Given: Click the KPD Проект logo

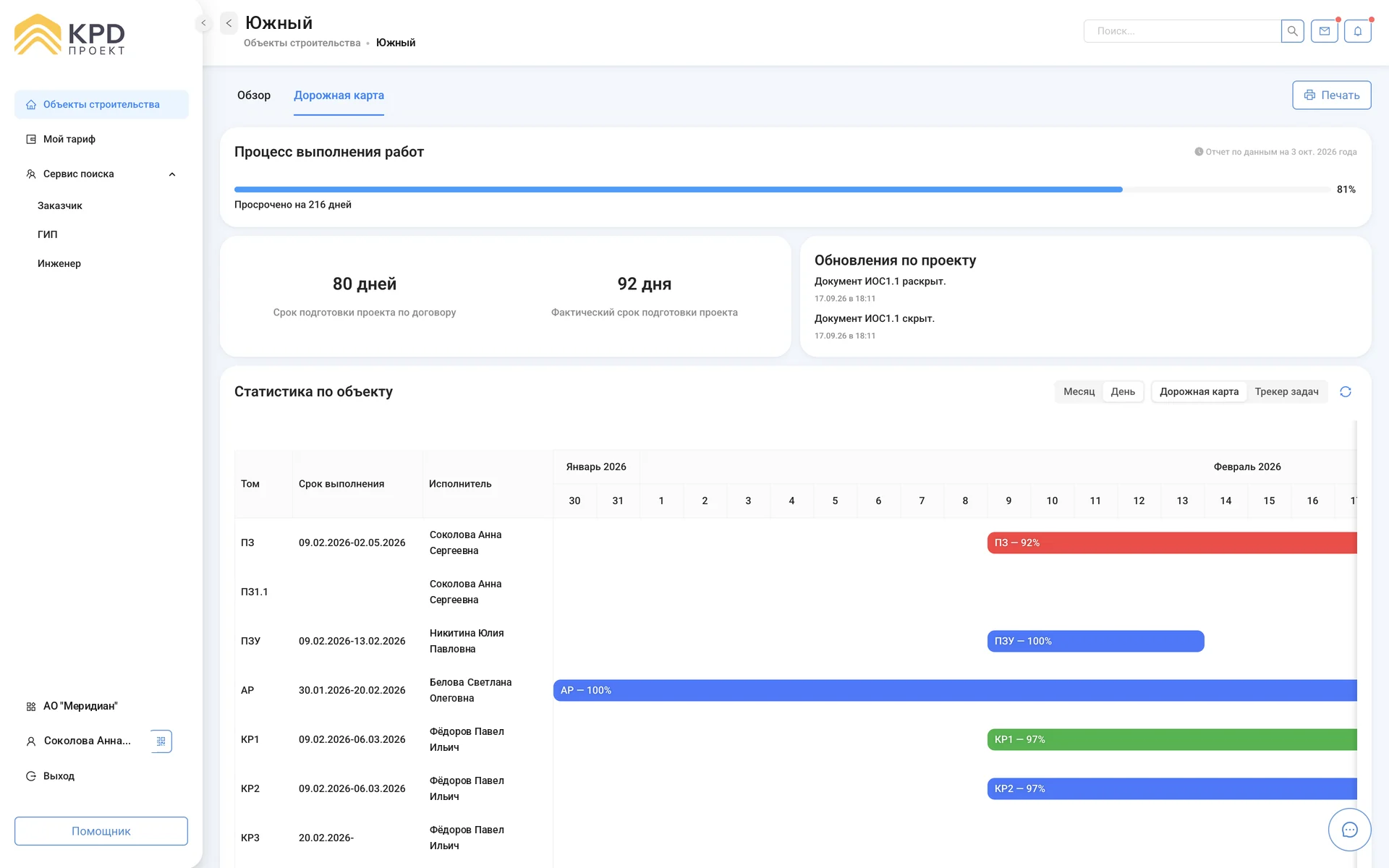Looking at the screenshot, I should (69, 35).
